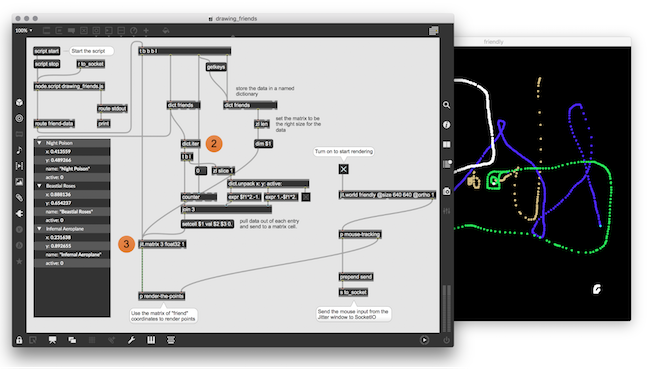Click the add object plus icon

(146, 30)
